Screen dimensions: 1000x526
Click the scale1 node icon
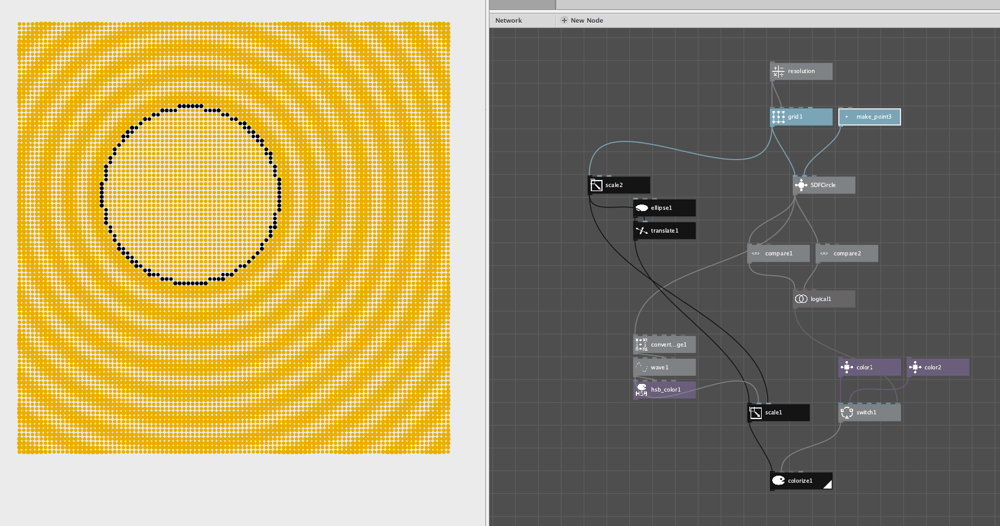[x=756, y=413]
